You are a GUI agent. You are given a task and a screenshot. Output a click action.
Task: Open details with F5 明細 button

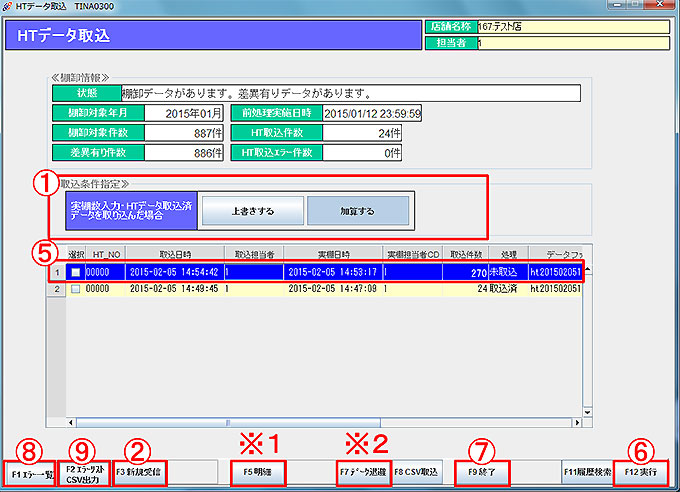pos(256,470)
